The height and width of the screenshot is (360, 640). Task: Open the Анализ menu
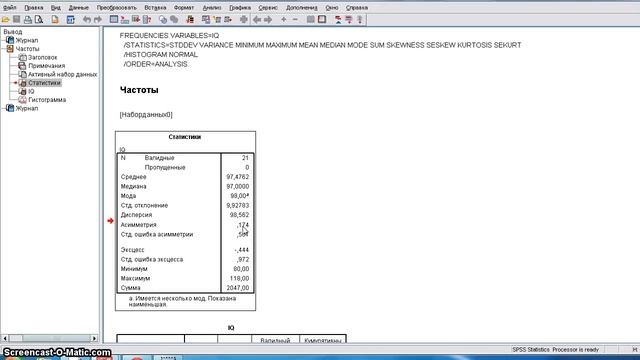(x=212, y=8)
